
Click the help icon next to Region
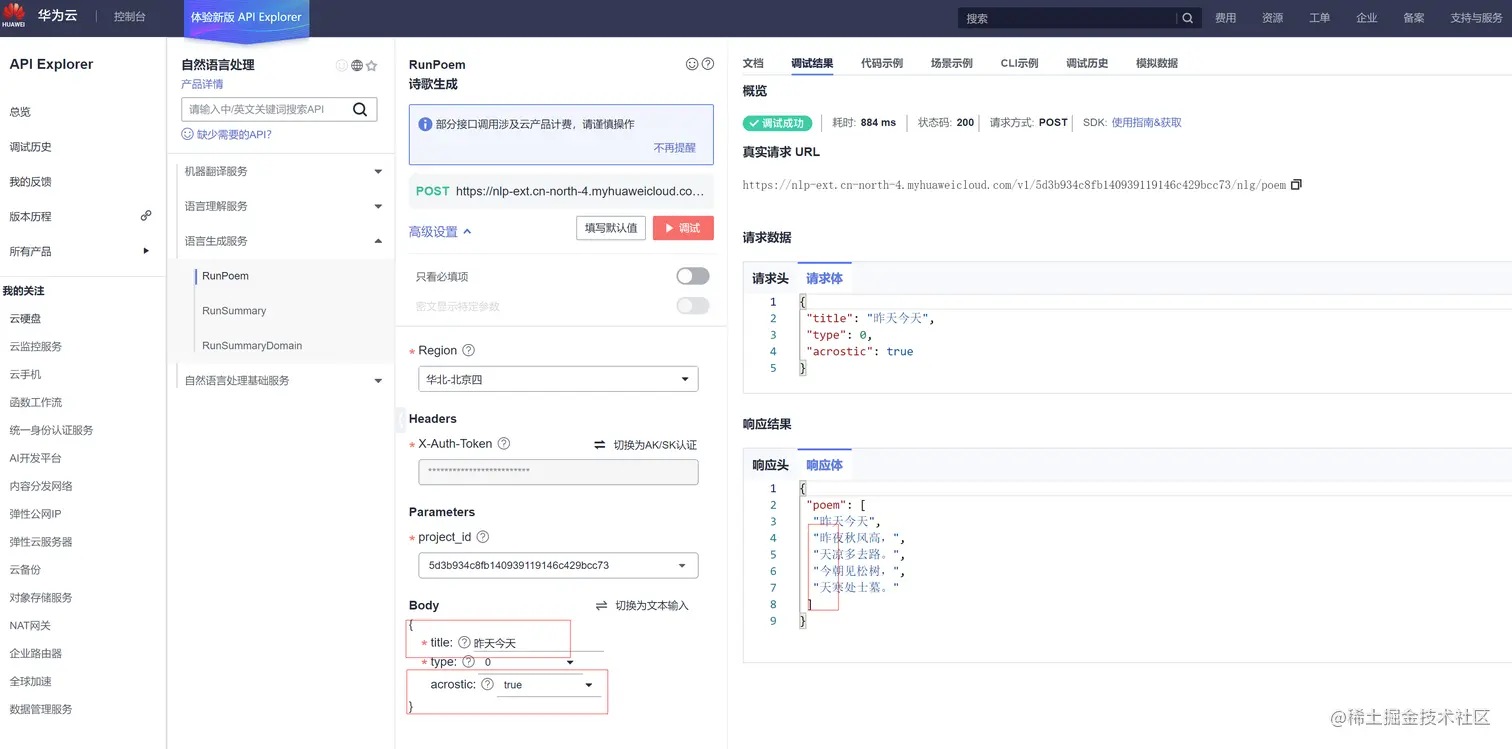click(x=468, y=350)
